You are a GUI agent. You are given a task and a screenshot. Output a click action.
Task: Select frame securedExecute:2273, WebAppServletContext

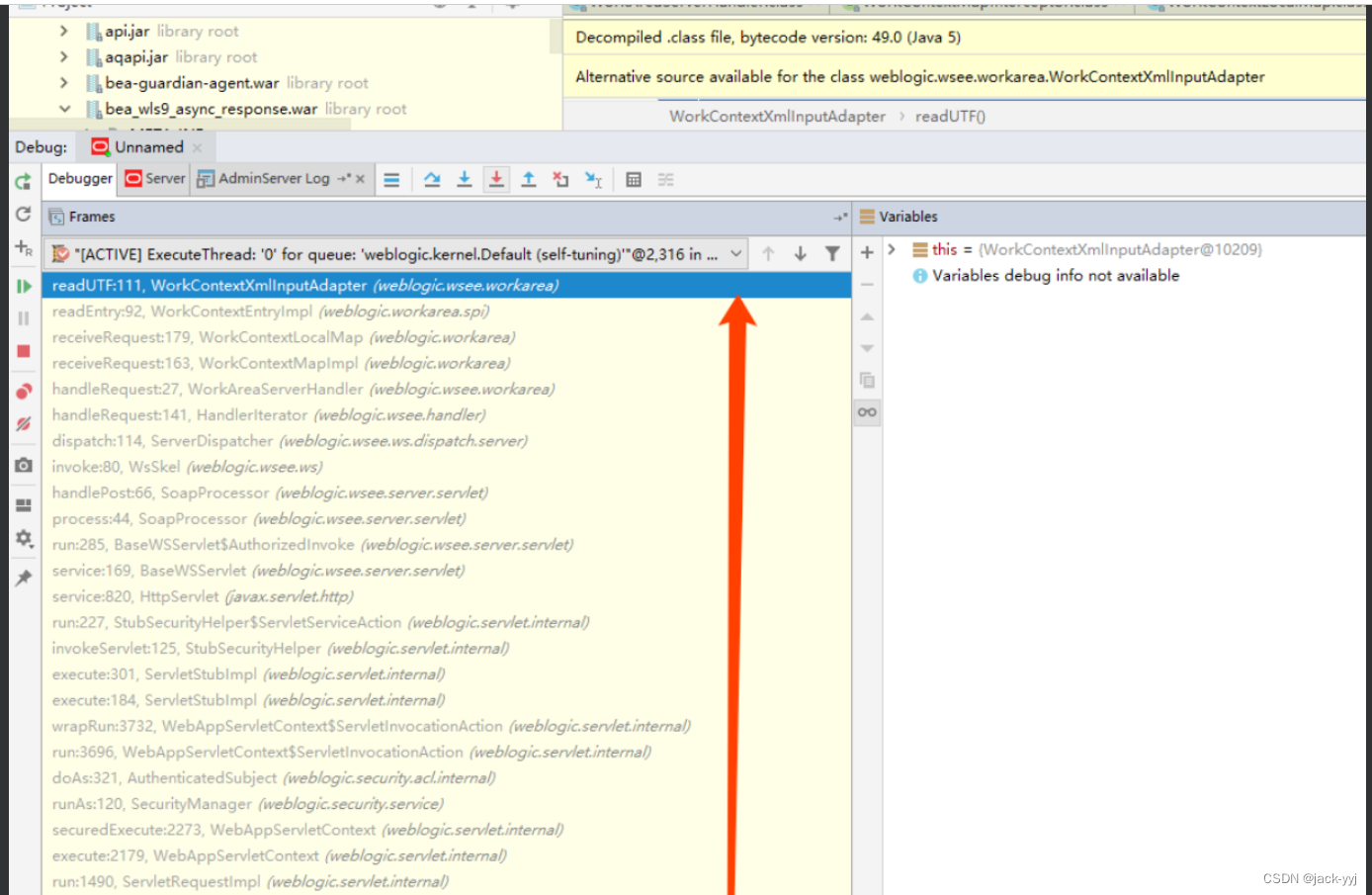447,830
